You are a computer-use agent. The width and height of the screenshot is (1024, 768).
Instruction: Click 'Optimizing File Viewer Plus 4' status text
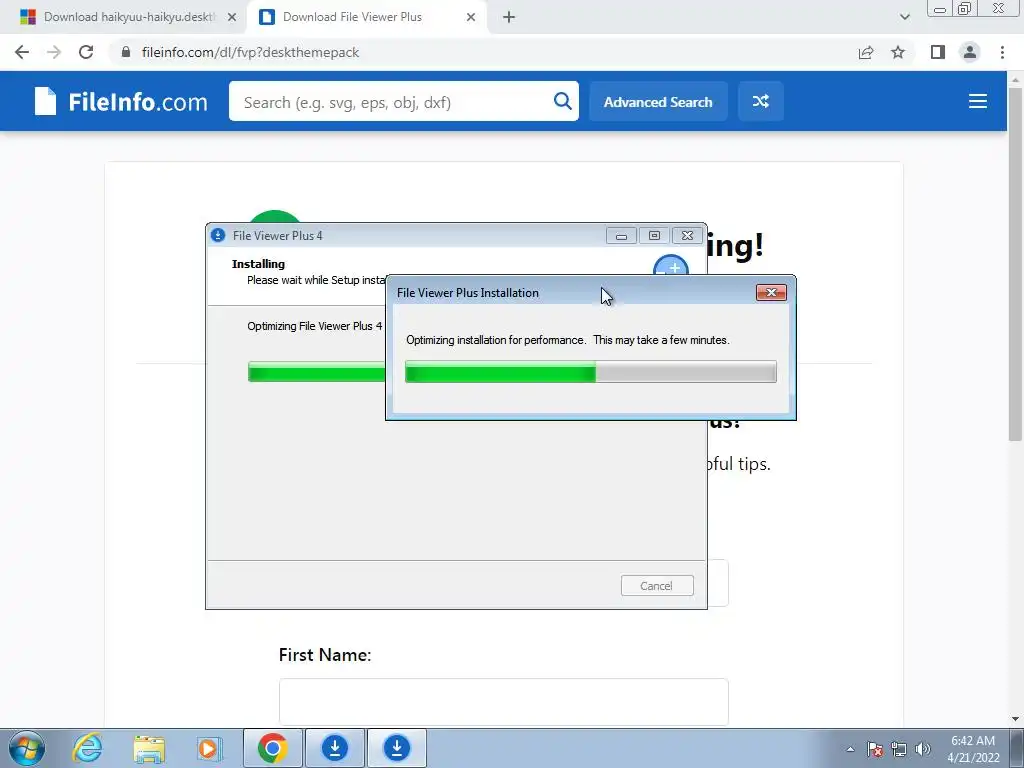pos(315,326)
